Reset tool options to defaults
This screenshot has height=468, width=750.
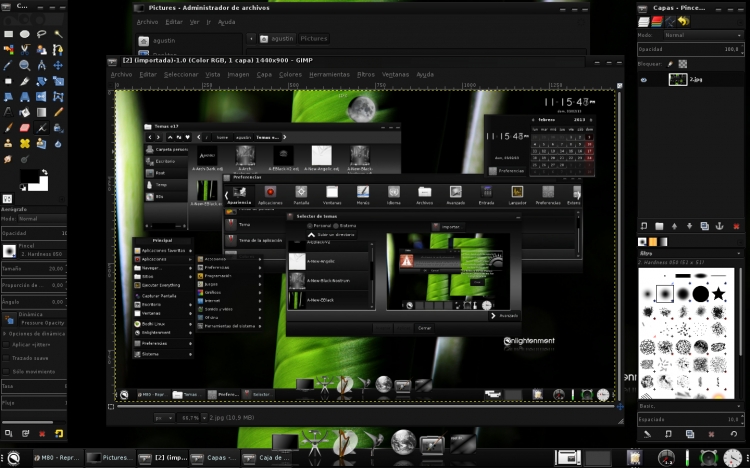tap(58, 434)
